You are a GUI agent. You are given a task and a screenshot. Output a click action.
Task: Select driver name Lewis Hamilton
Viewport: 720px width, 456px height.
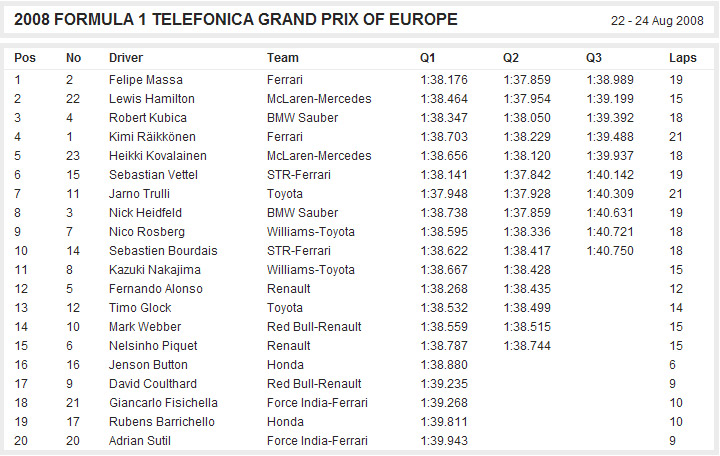point(152,99)
